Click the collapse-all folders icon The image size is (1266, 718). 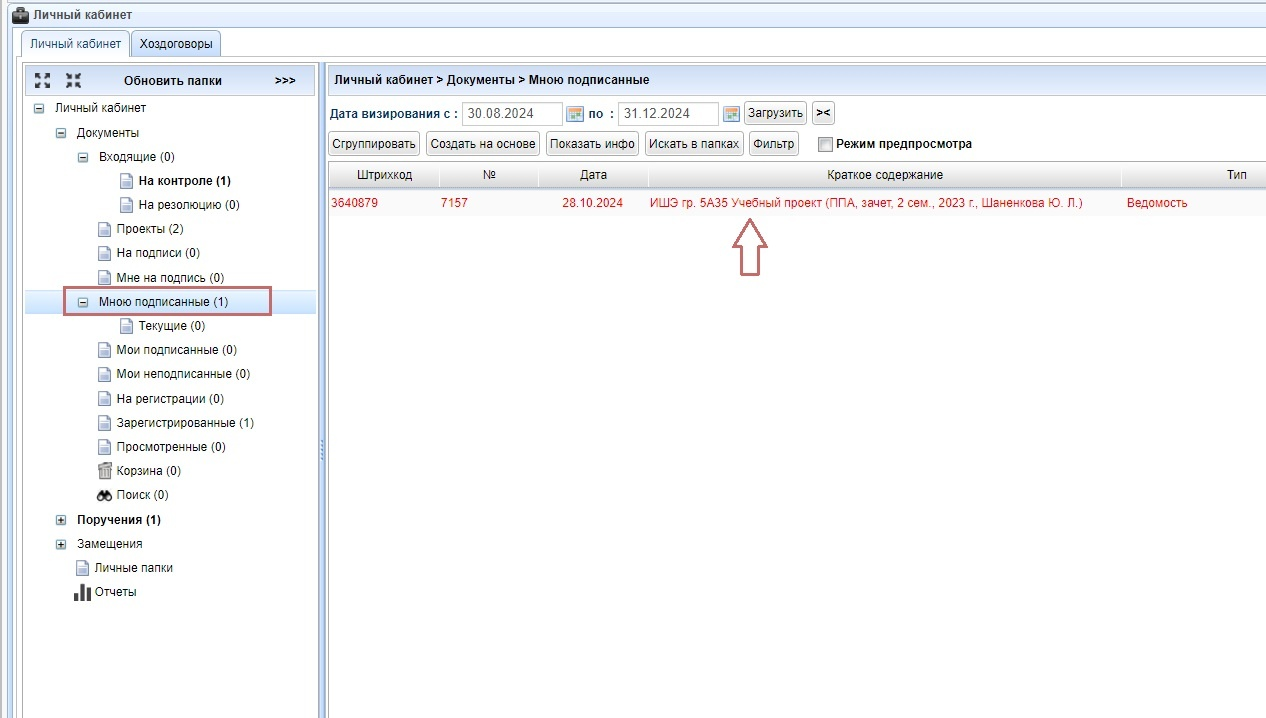click(x=73, y=80)
